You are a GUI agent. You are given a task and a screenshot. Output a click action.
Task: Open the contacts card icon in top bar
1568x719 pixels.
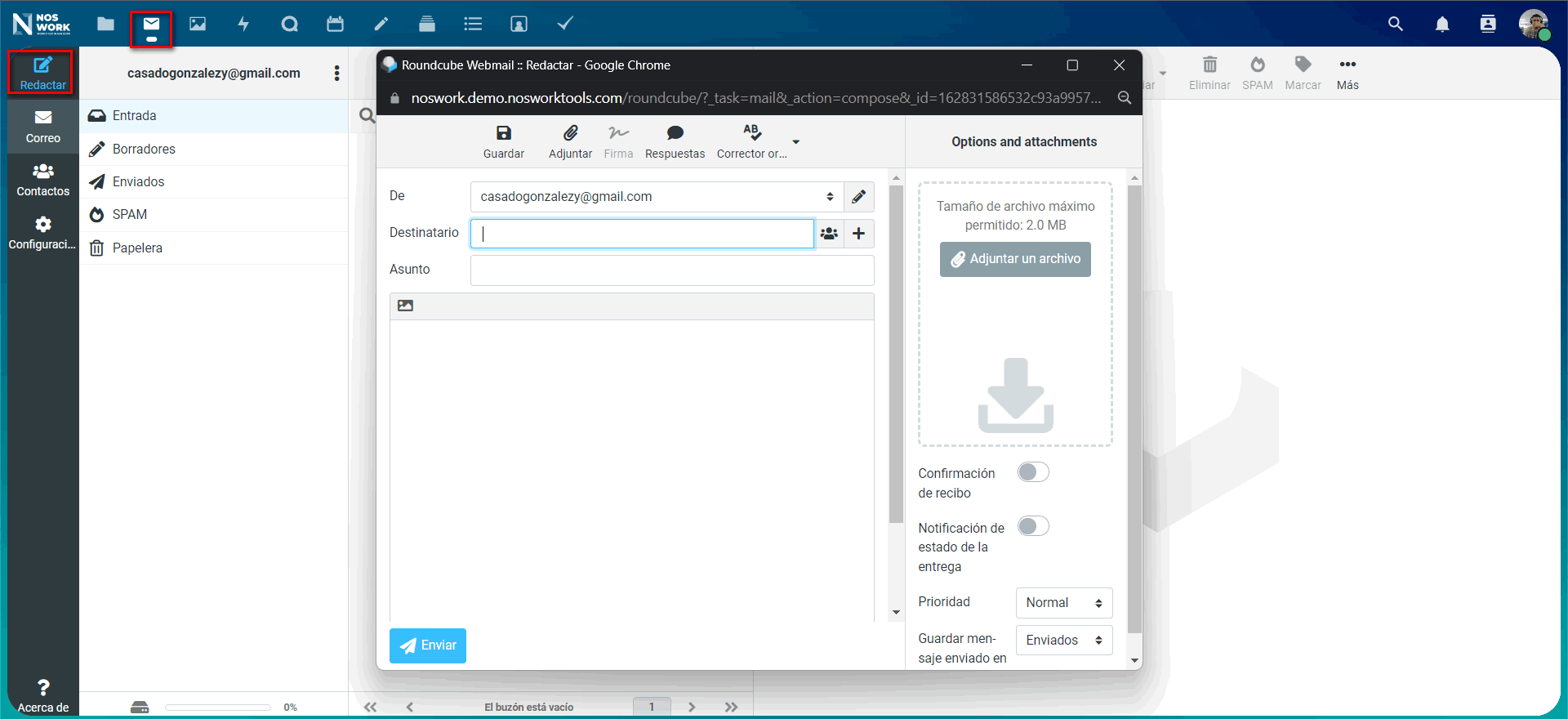pyautogui.click(x=519, y=24)
